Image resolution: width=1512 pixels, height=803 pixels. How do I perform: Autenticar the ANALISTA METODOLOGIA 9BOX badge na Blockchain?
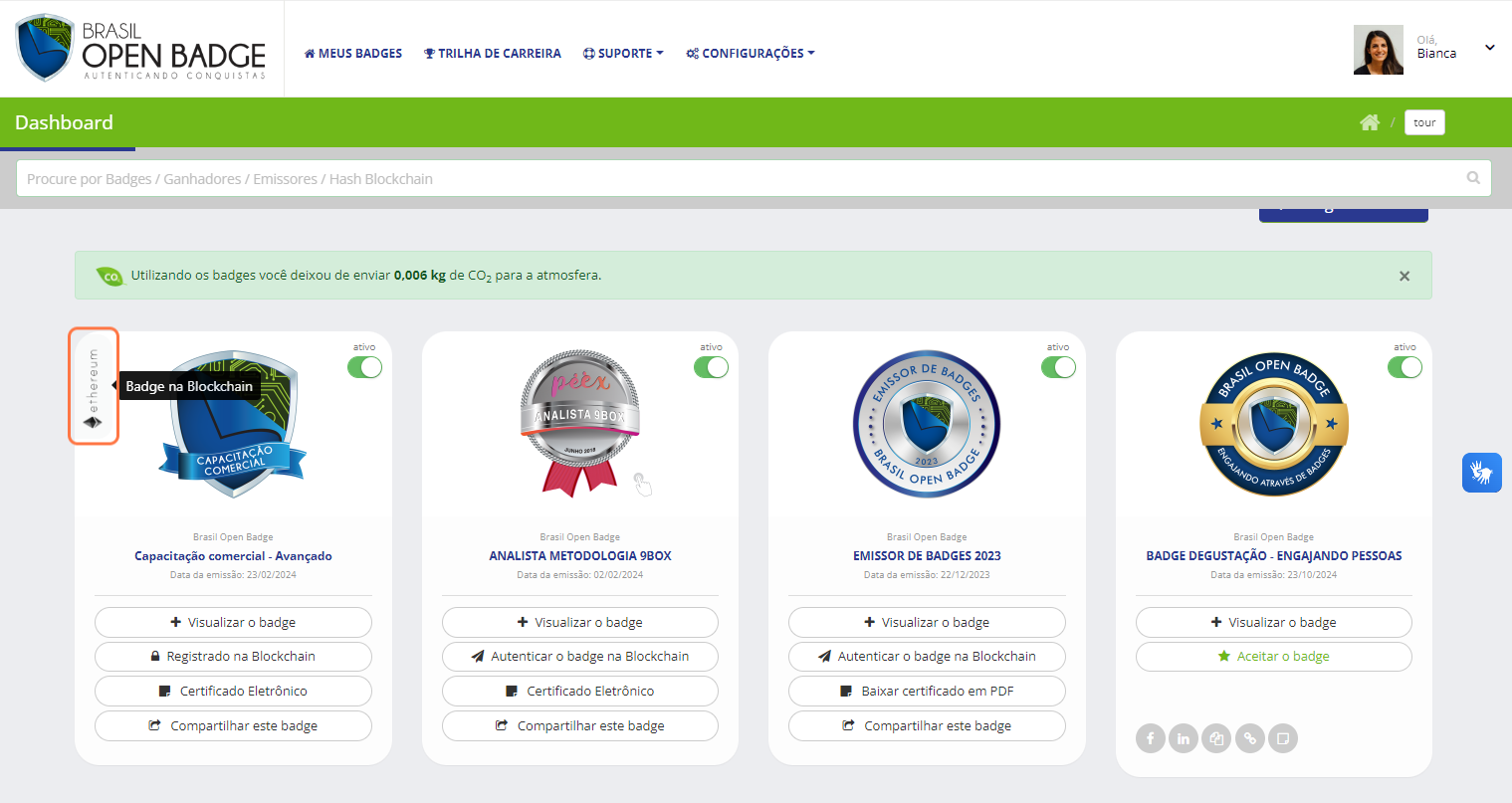coord(580,657)
